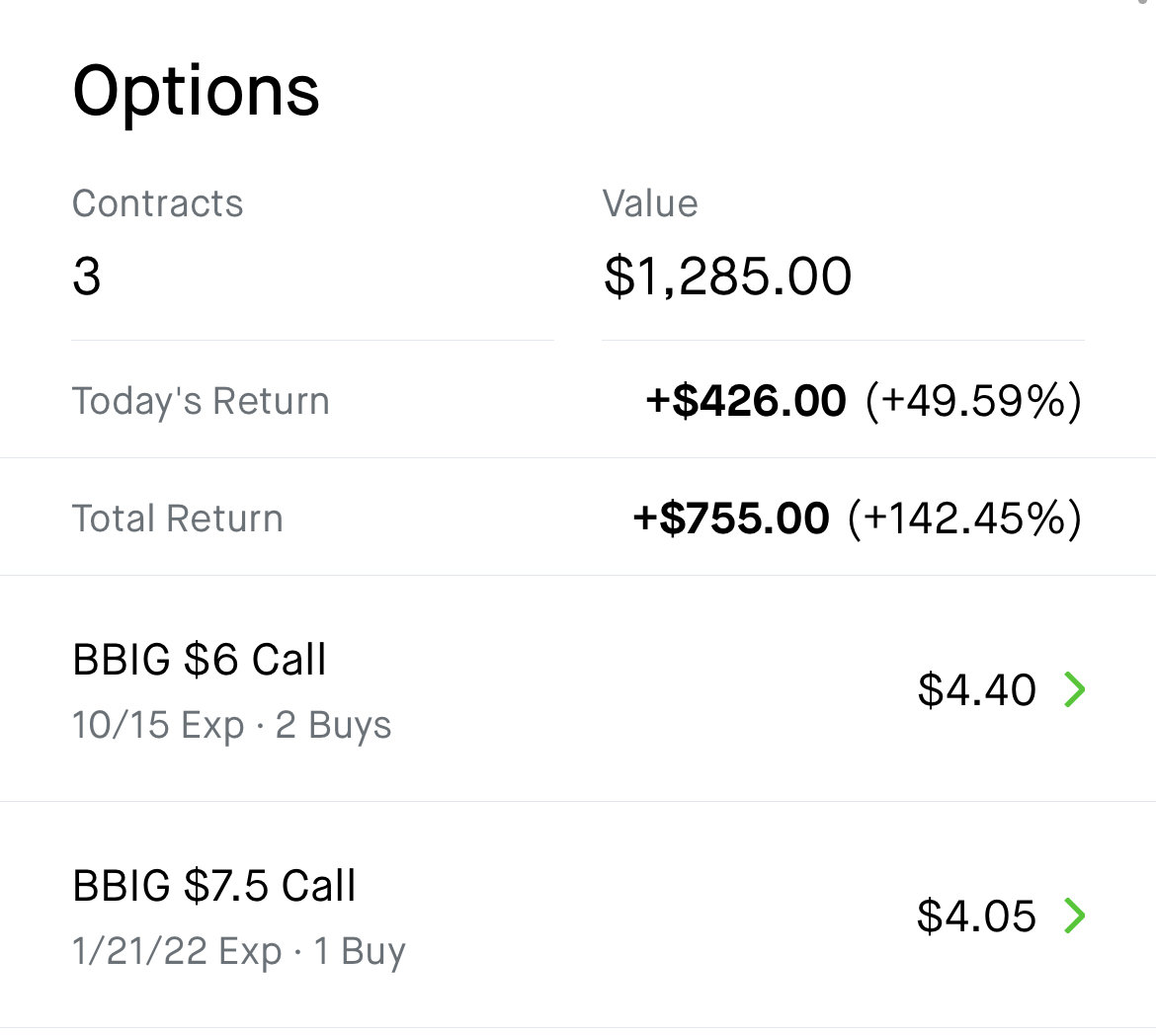The width and height of the screenshot is (1156, 1036).
Task: Tap the $1,285.00 options value
Action: pyautogui.click(x=727, y=277)
